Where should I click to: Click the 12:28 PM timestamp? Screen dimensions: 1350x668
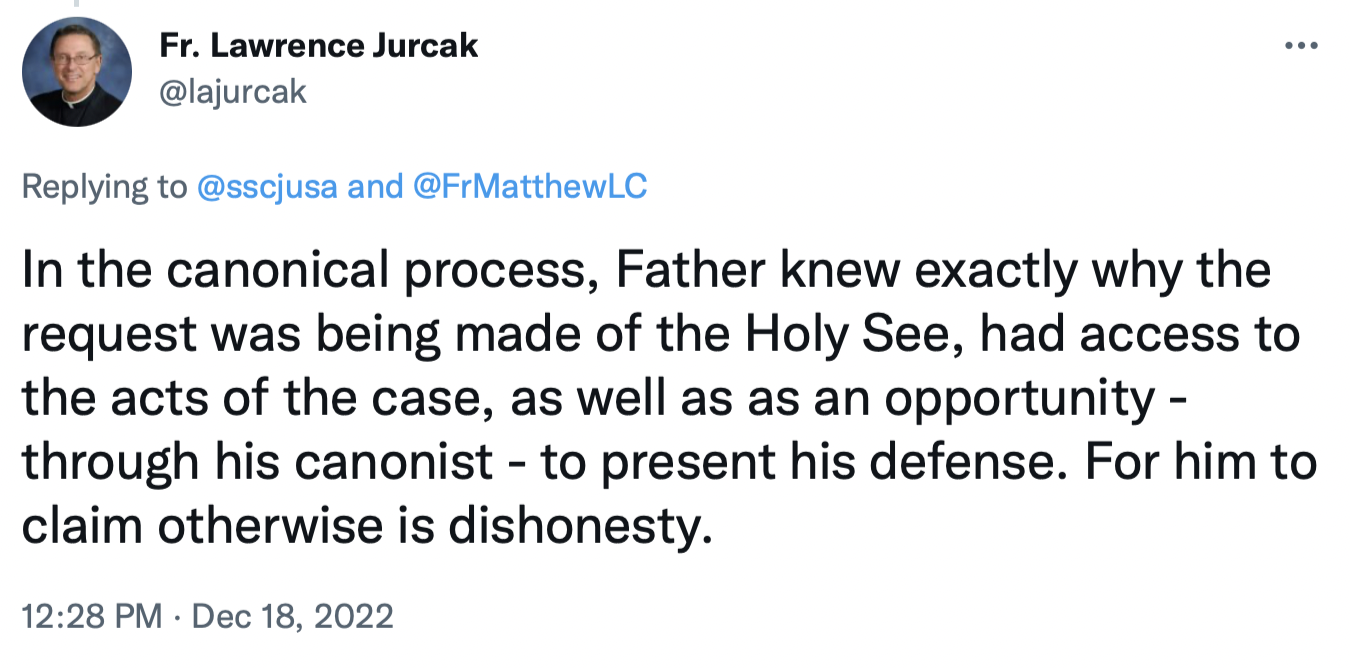91,615
